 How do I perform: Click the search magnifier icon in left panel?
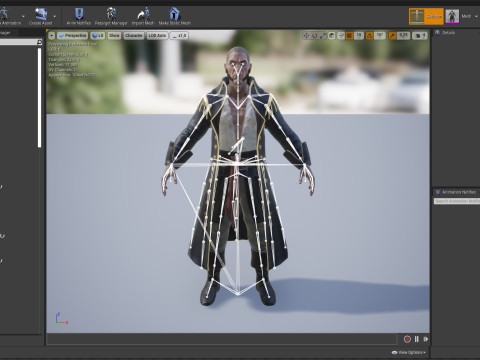point(40,42)
